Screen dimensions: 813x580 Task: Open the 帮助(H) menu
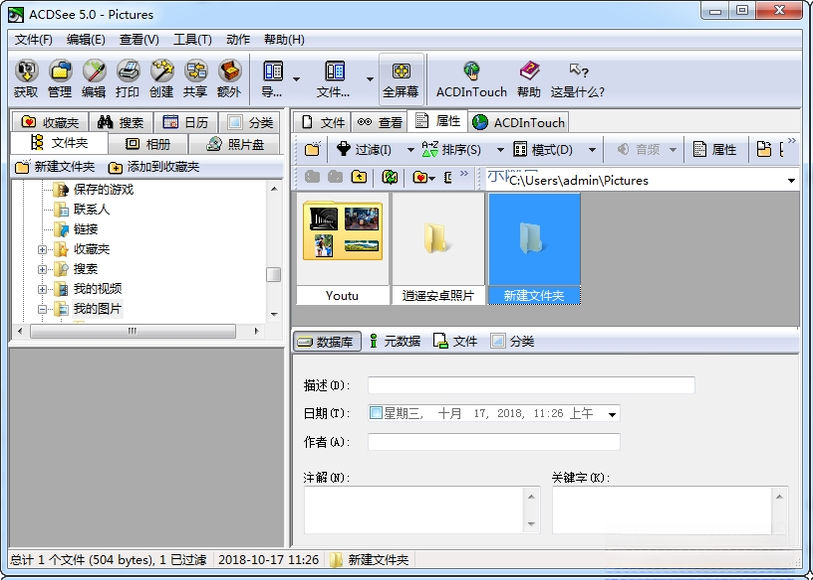pyautogui.click(x=284, y=40)
